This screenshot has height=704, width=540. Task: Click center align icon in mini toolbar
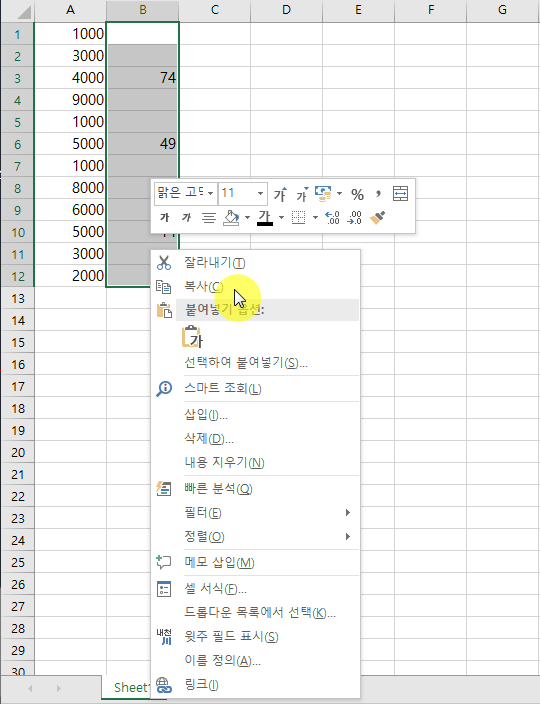pyautogui.click(x=208, y=218)
